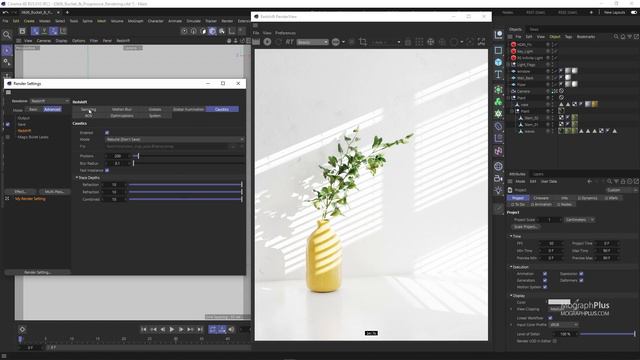Click the Key_Light red object icon
The width and height of the screenshot is (640, 360).
coord(513,51)
